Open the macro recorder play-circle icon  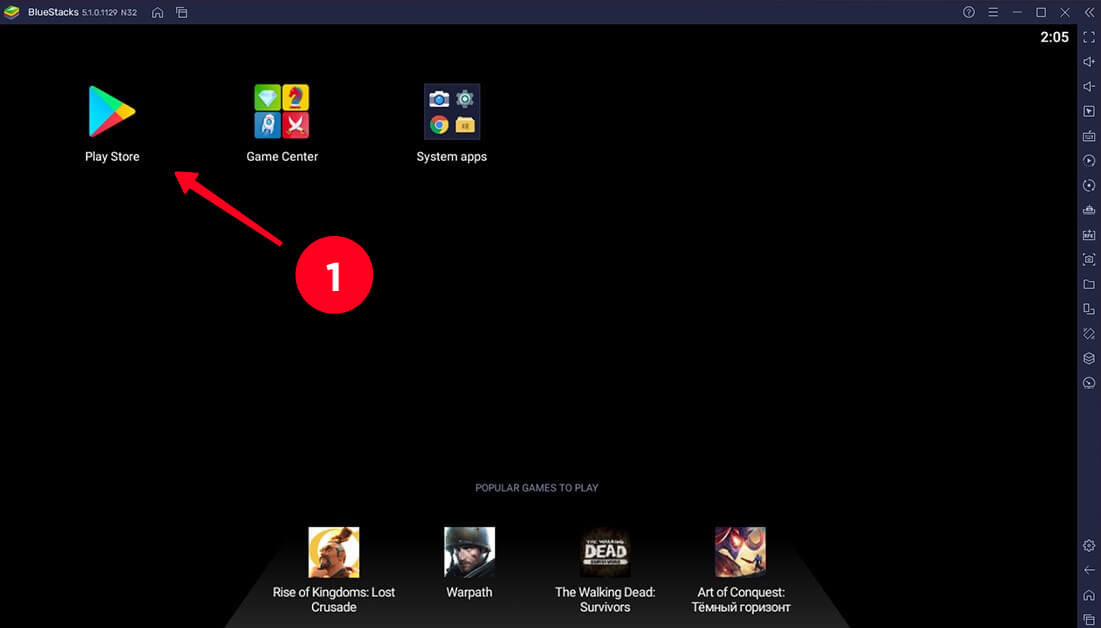tap(1089, 160)
